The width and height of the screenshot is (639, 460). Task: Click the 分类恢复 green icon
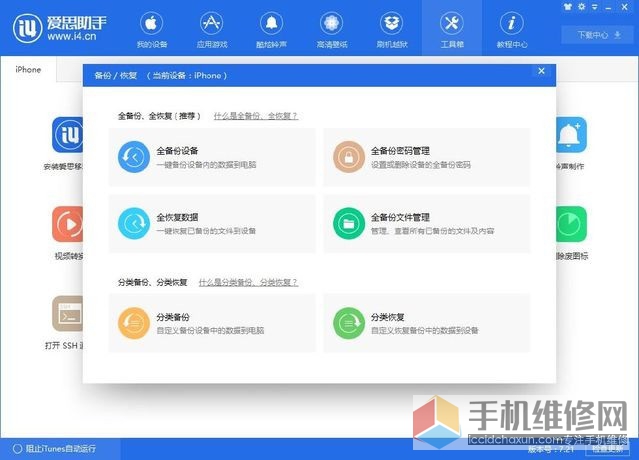point(349,323)
